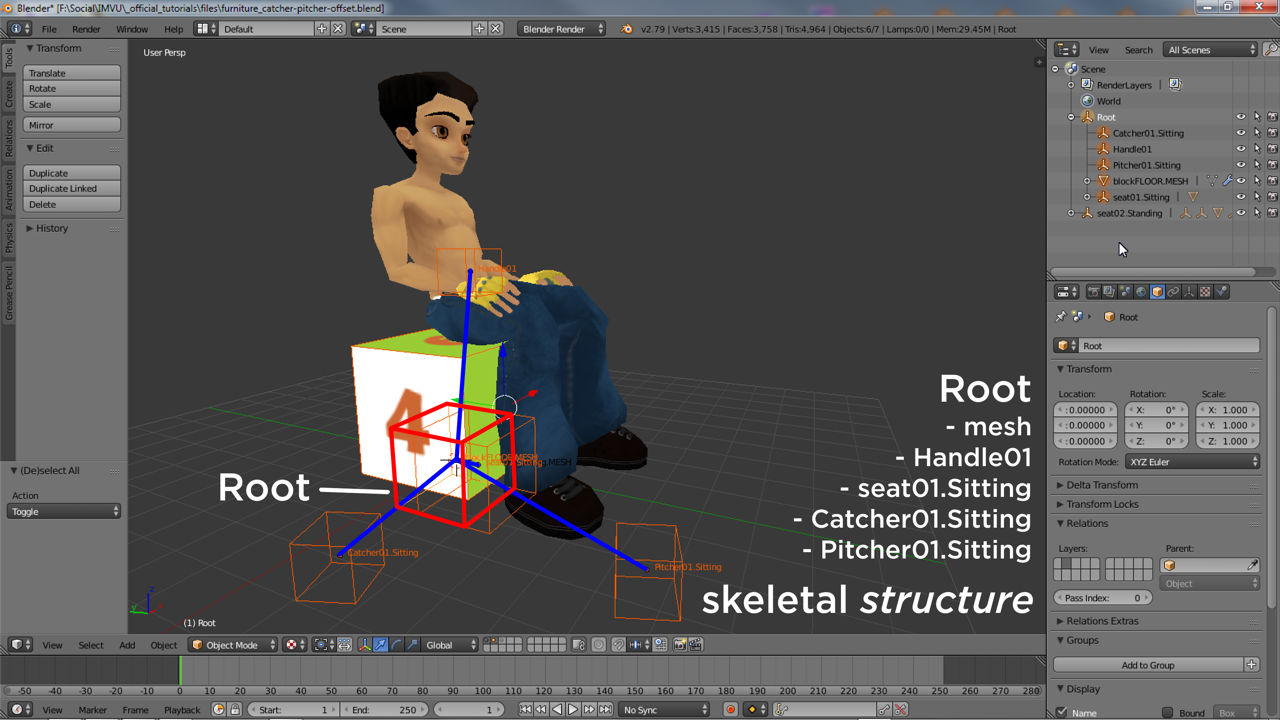Click the OpenGL render image camera icon
The height and width of the screenshot is (720, 1280).
click(679, 645)
